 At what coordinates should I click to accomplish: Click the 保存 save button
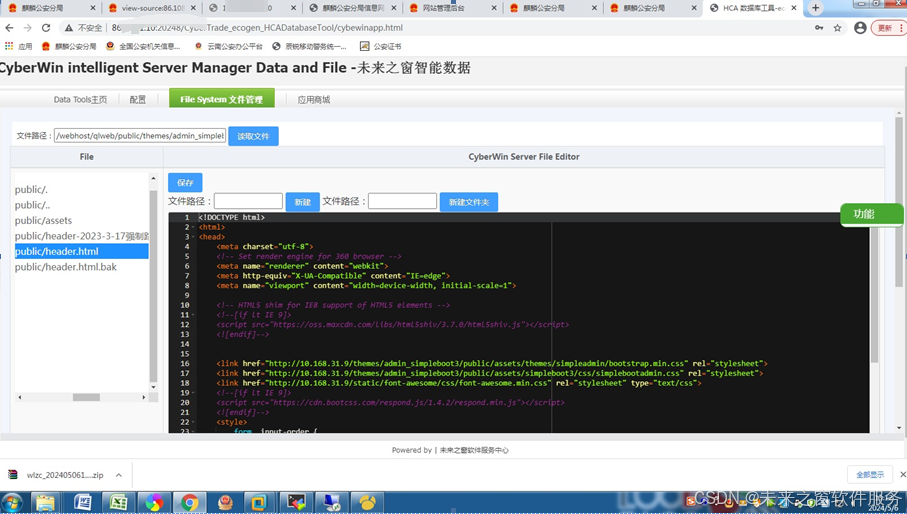coord(185,182)
